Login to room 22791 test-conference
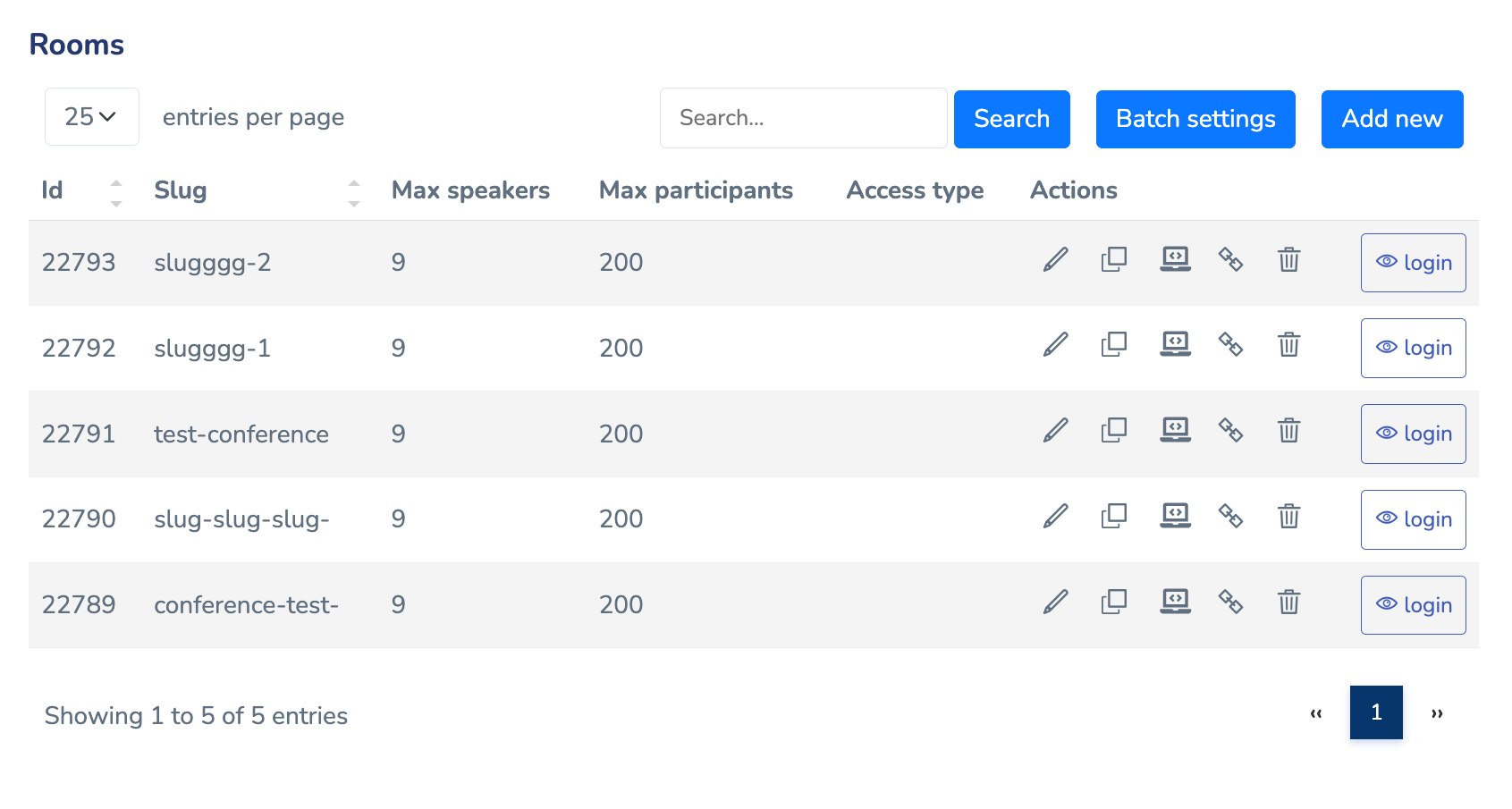 (x=1414, y=434)
